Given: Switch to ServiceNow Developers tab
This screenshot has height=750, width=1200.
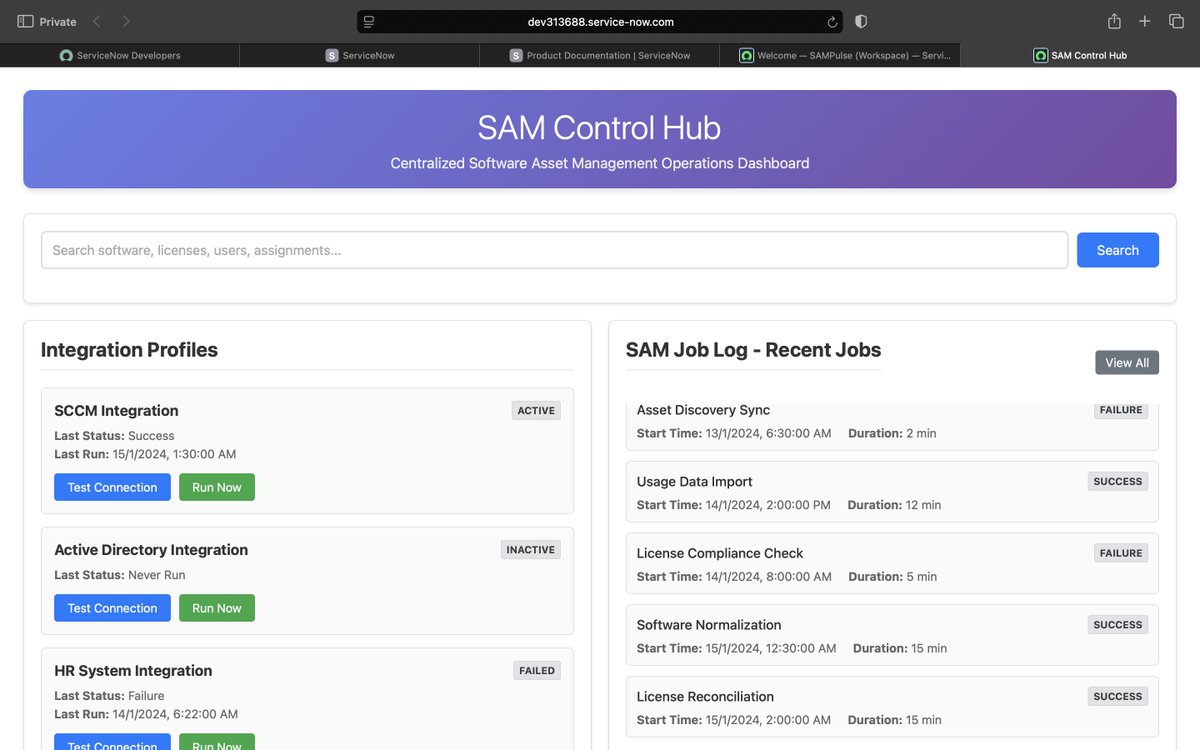Looking at the screenshot, I should (x=120, y=56).
